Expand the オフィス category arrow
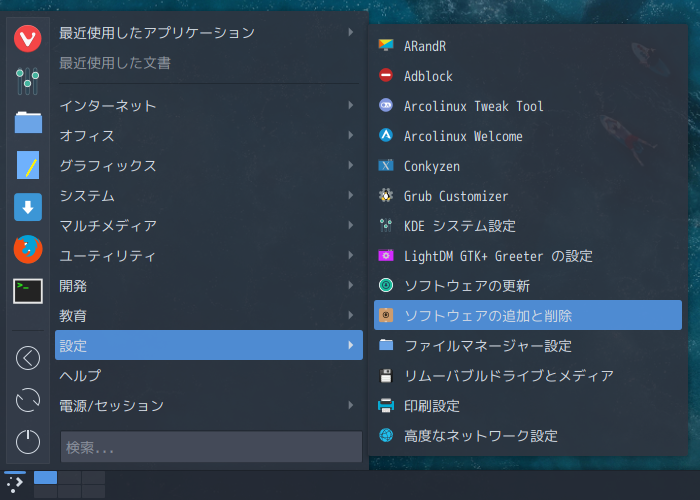Image resolution: width=700 pixels, height=500 pixels. [x=351, y=135]
